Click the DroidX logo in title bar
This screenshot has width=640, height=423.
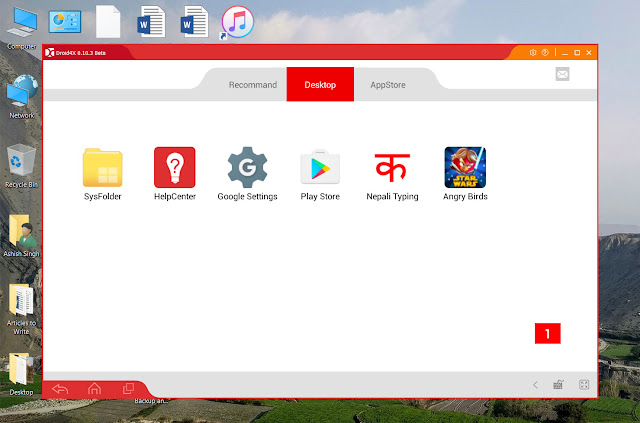point(50,53)
